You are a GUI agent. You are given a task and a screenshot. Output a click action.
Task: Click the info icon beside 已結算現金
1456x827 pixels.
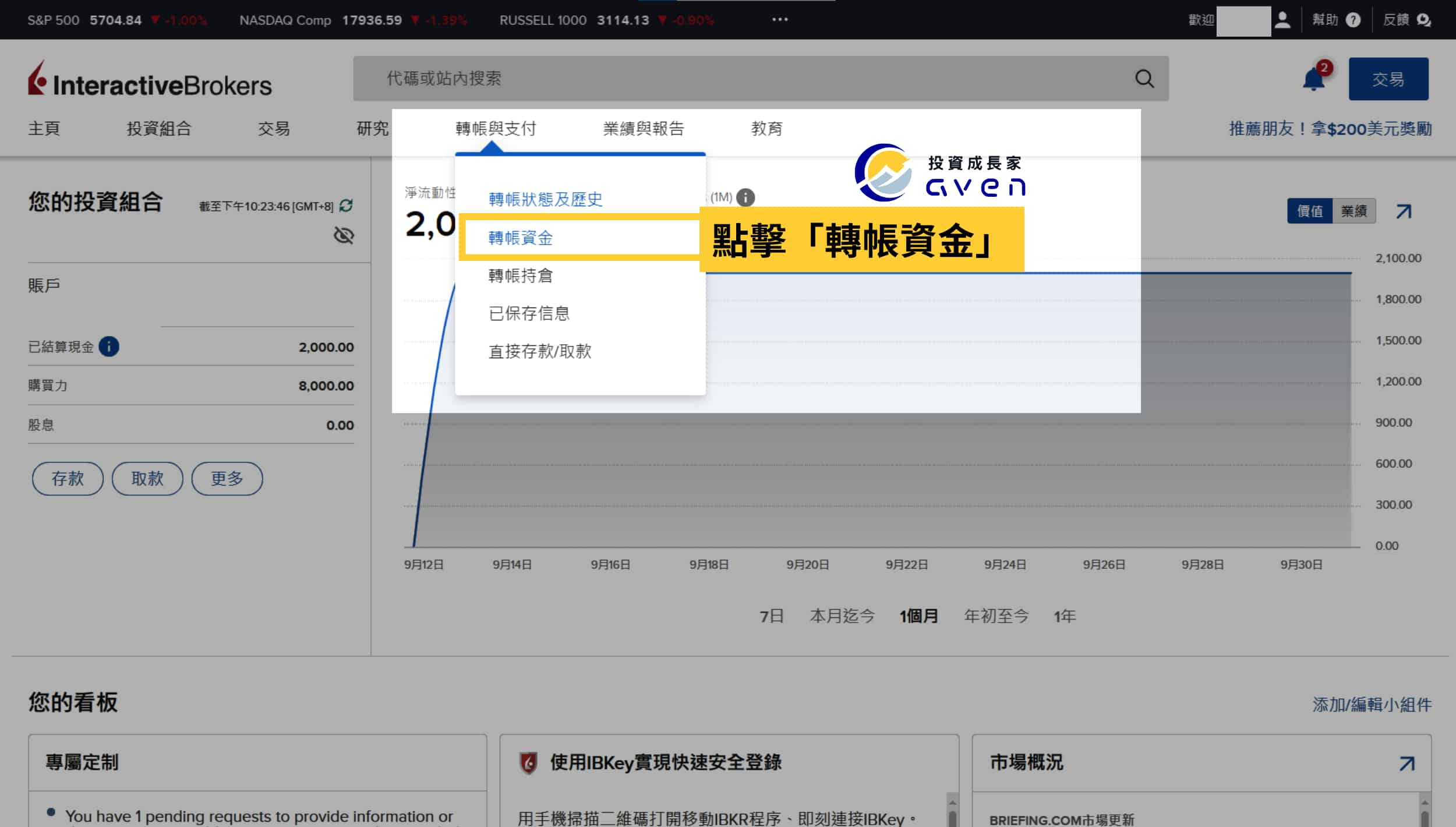[x=109, y=347]
